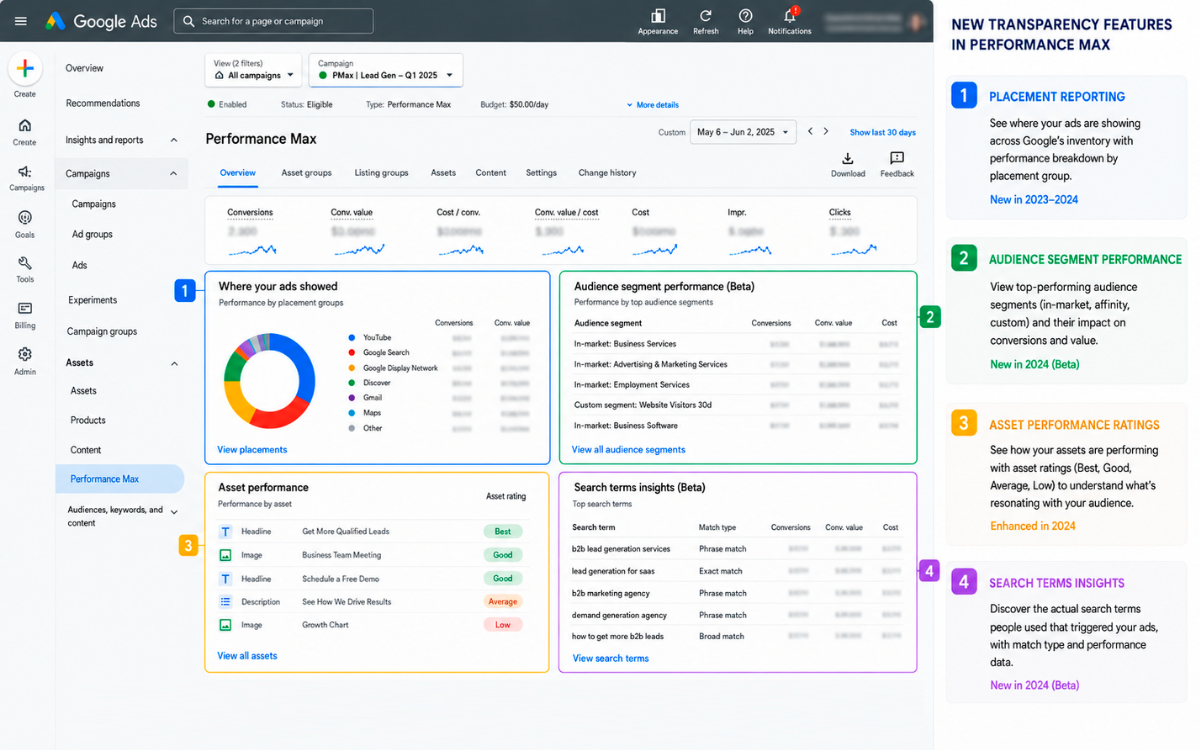Click Show last 30 days link

(883, 132)
